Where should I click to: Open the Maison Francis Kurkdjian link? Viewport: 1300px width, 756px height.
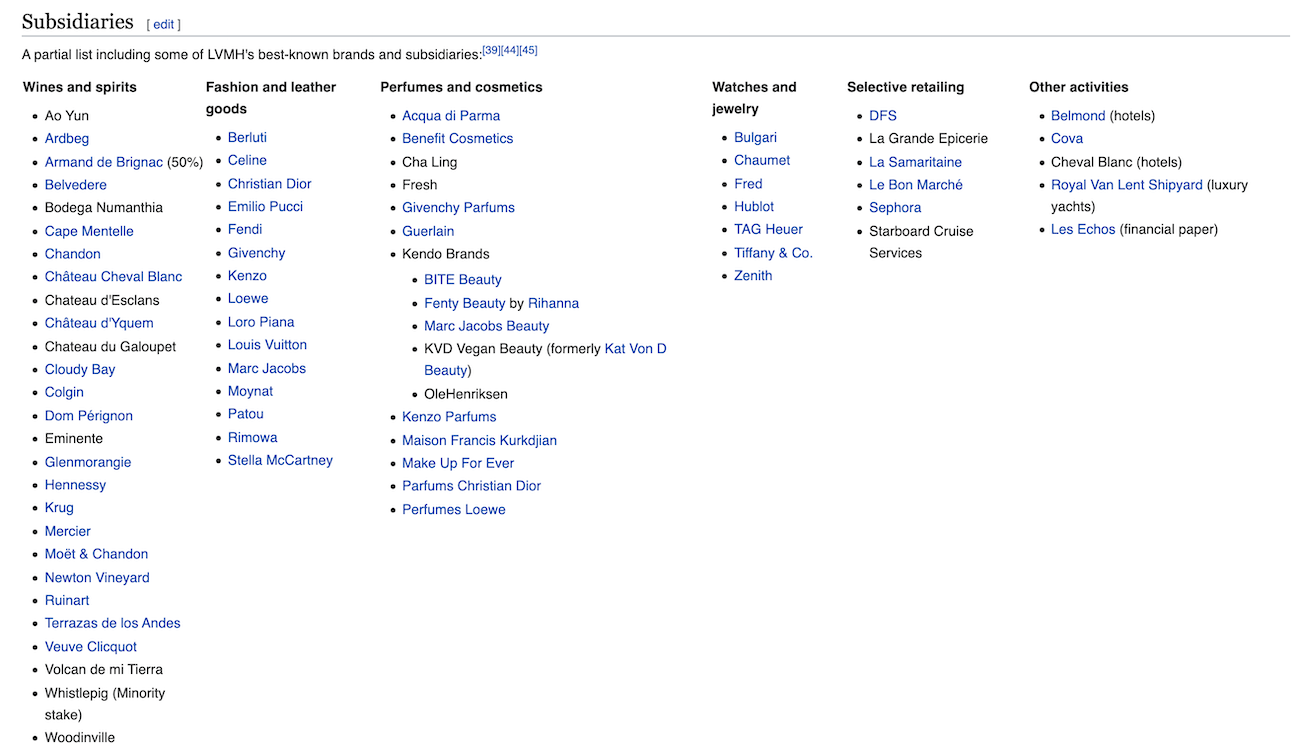(479, 440)
